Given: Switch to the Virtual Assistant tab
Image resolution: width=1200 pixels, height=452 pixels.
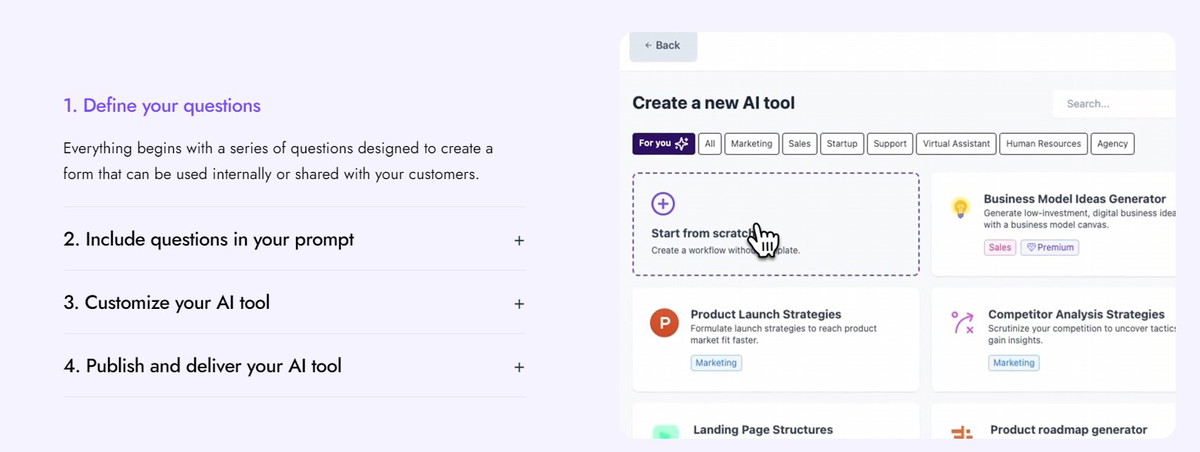Looking at the screenshot, I should pos(956,144).
